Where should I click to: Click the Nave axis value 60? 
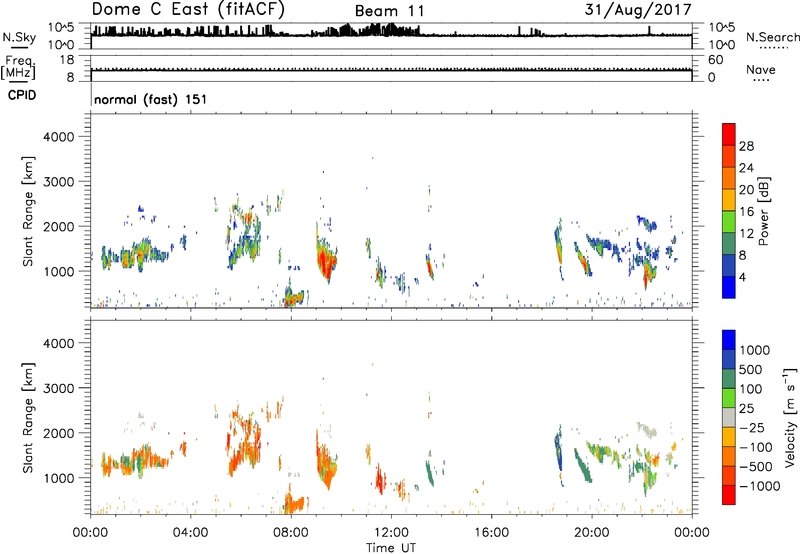point(715,60)
